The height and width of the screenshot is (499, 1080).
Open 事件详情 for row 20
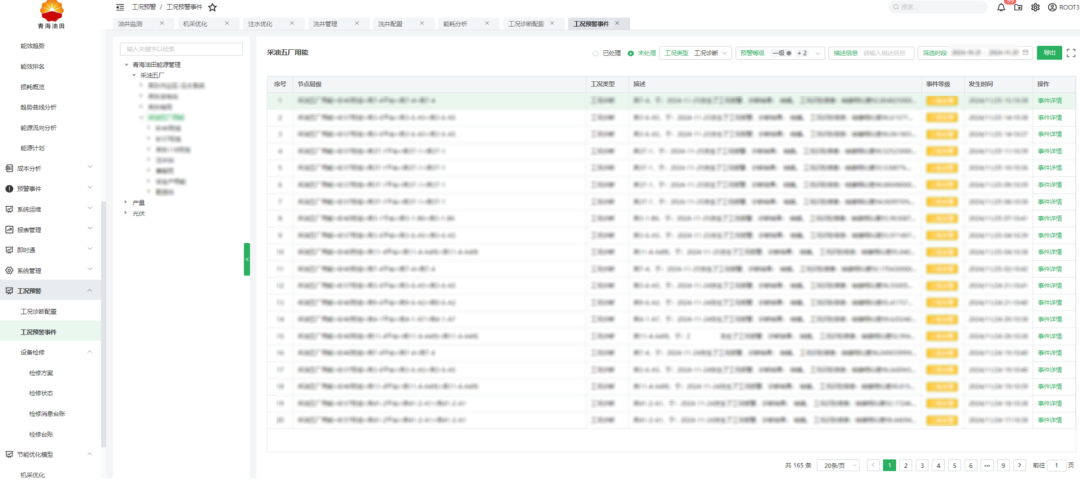pos(1049,420)
